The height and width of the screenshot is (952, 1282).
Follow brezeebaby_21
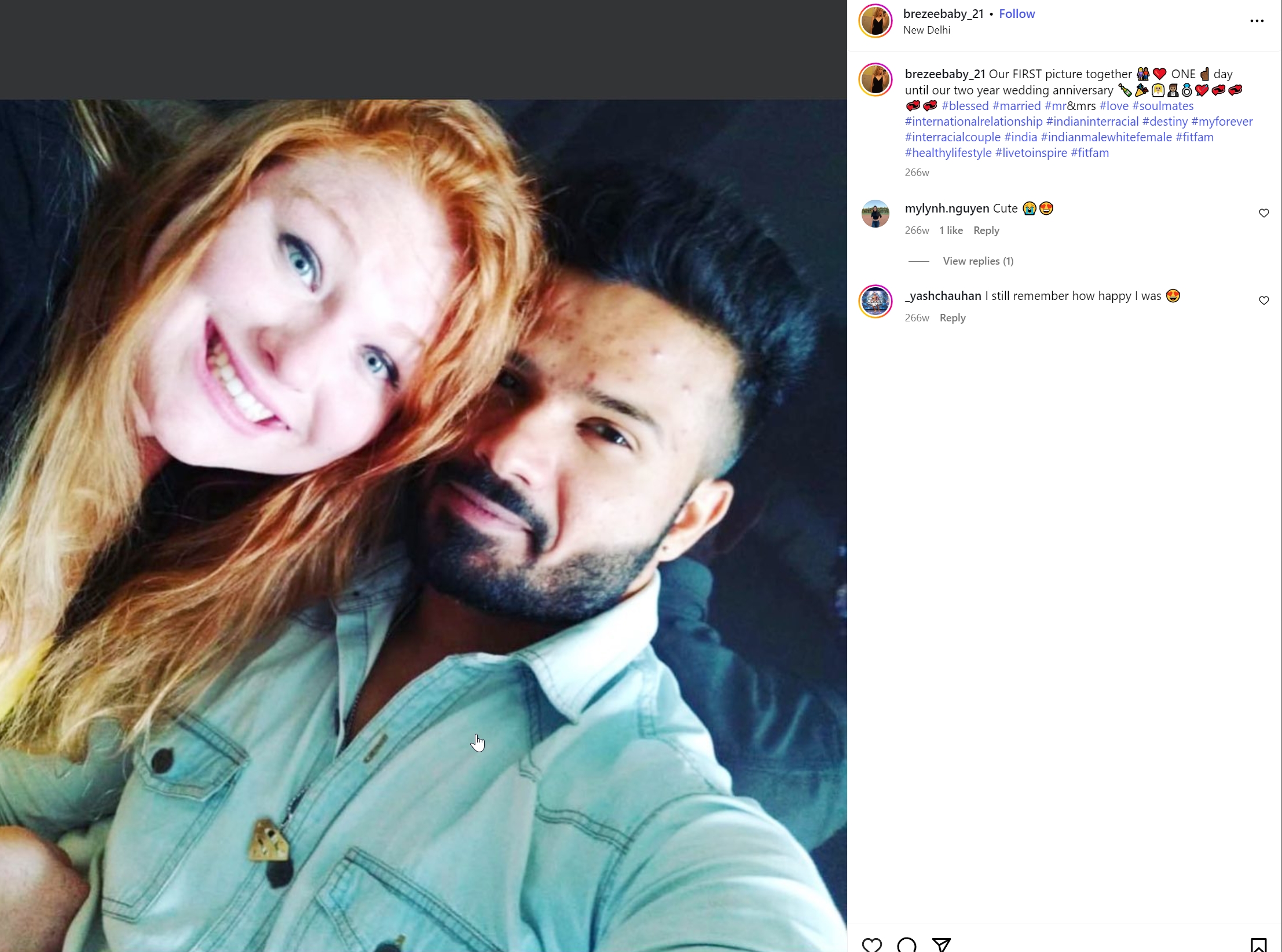(1017, 14)
